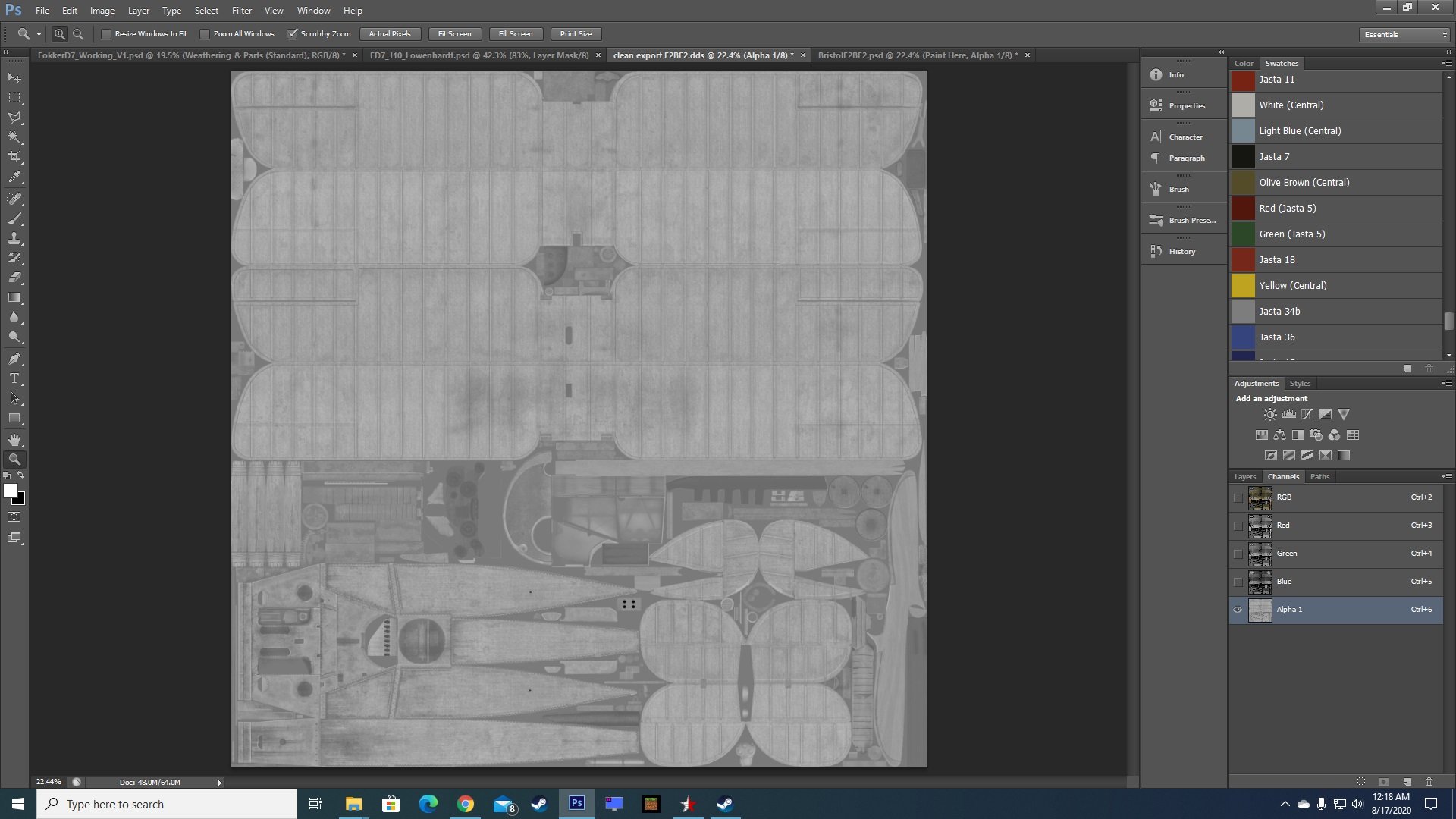Open the Essentials workspace dropdown
This screenshot has height=819, width=1456.
[x=1404, y=34]
